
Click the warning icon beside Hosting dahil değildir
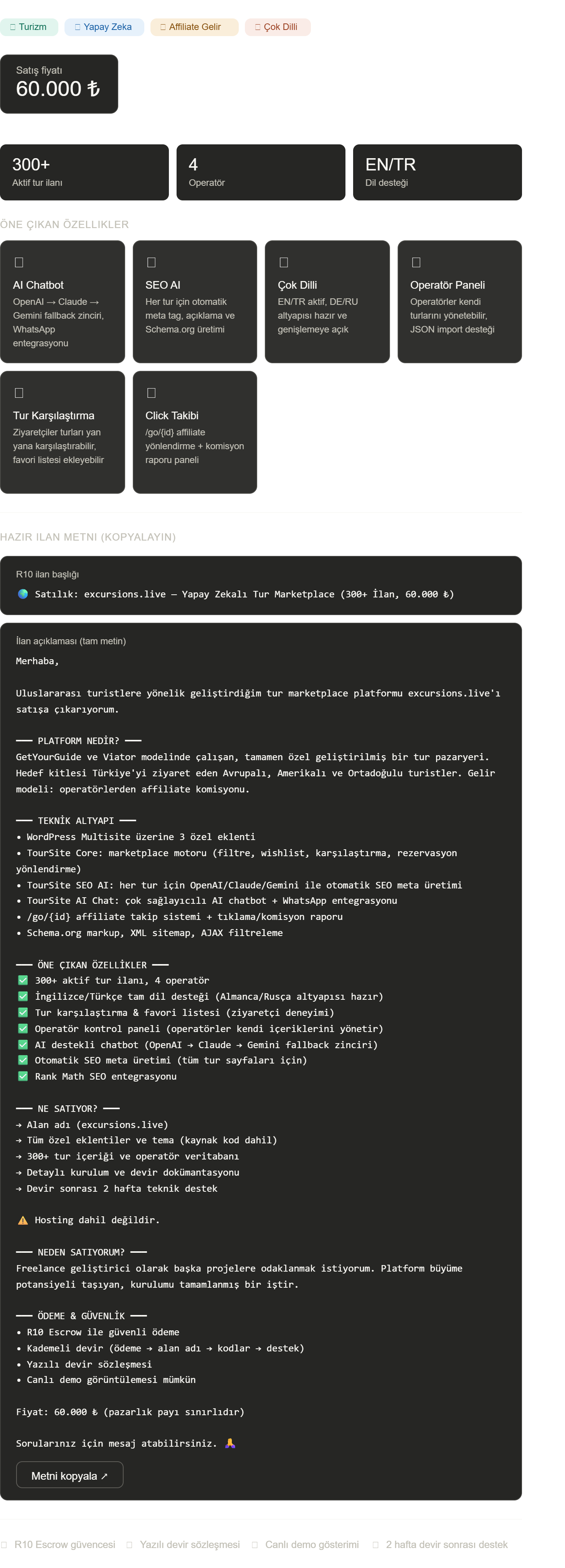tap(23, 1220)
